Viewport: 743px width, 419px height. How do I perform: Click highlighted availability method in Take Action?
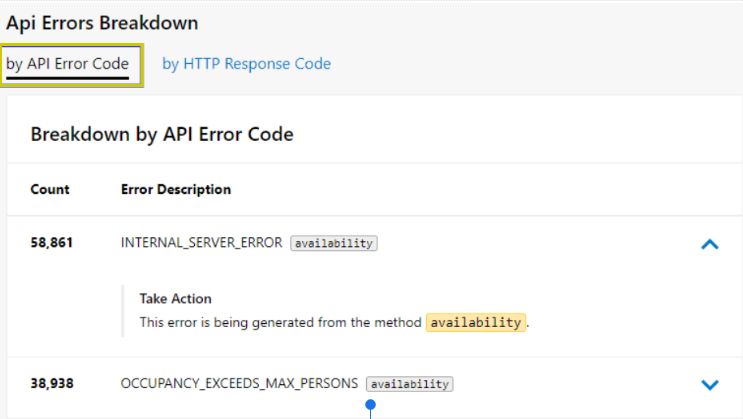click(x=475, y=322)
